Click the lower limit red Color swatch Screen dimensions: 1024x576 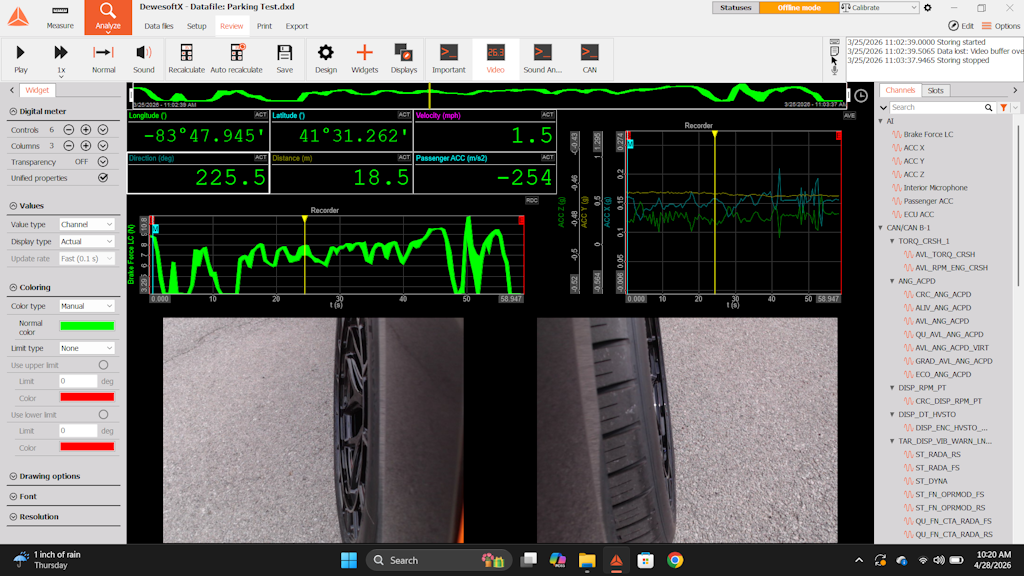tap(87, 447)
